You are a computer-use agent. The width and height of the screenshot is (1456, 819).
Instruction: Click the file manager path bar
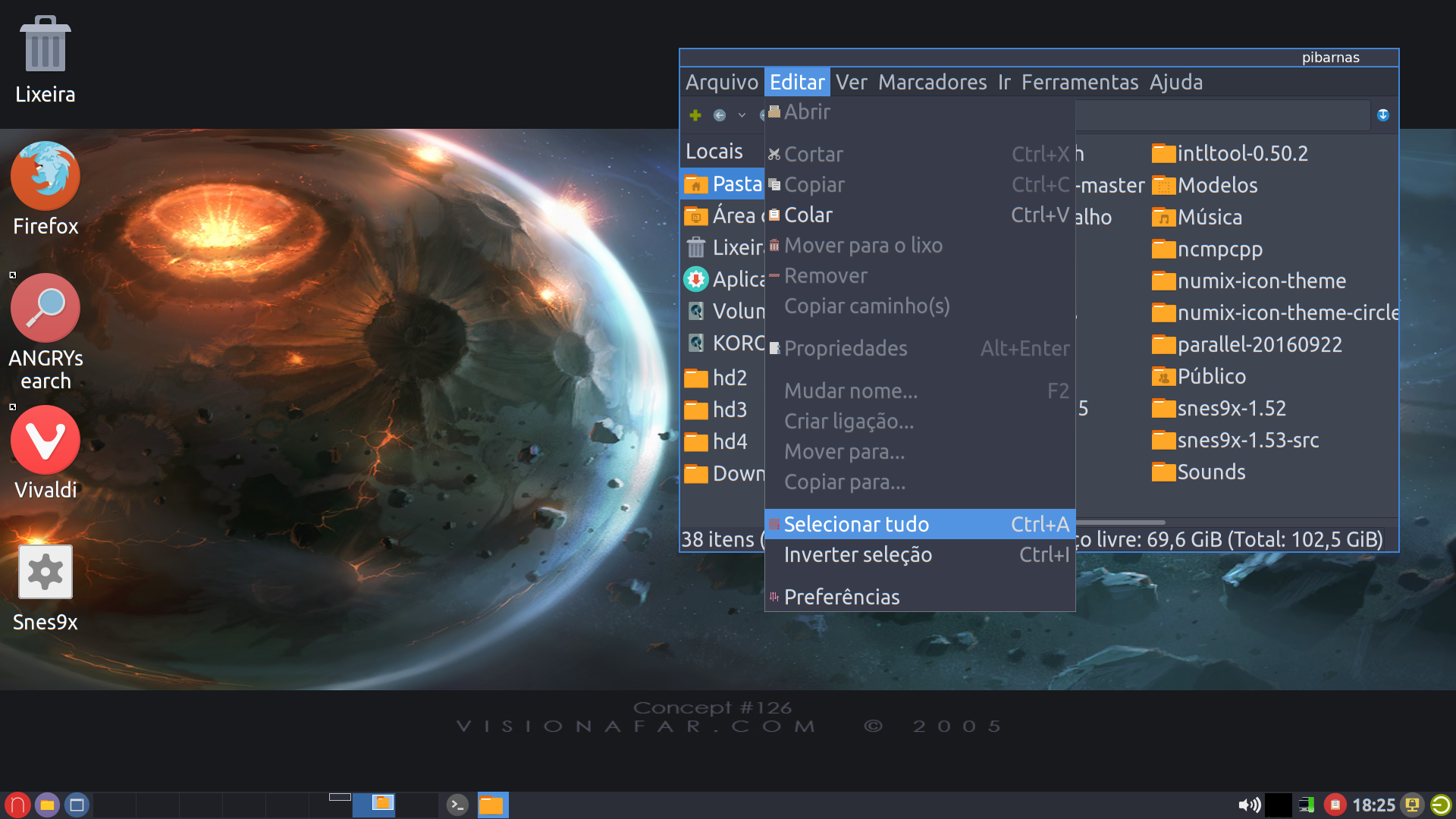click(x=1222, y=115)
